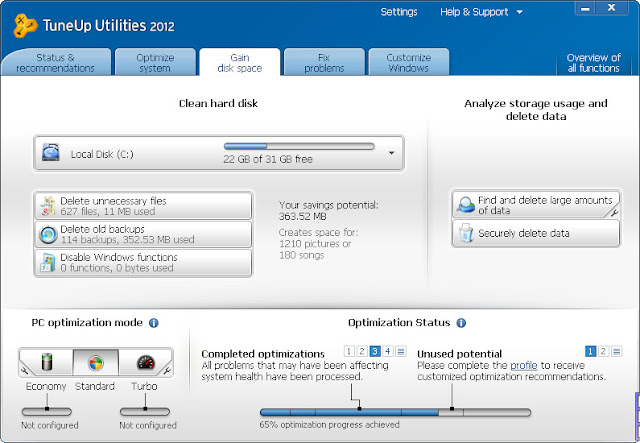Click '65% optimization progress achieved' text
This screenshot has width=640, height=443.
tap(329, 425)
